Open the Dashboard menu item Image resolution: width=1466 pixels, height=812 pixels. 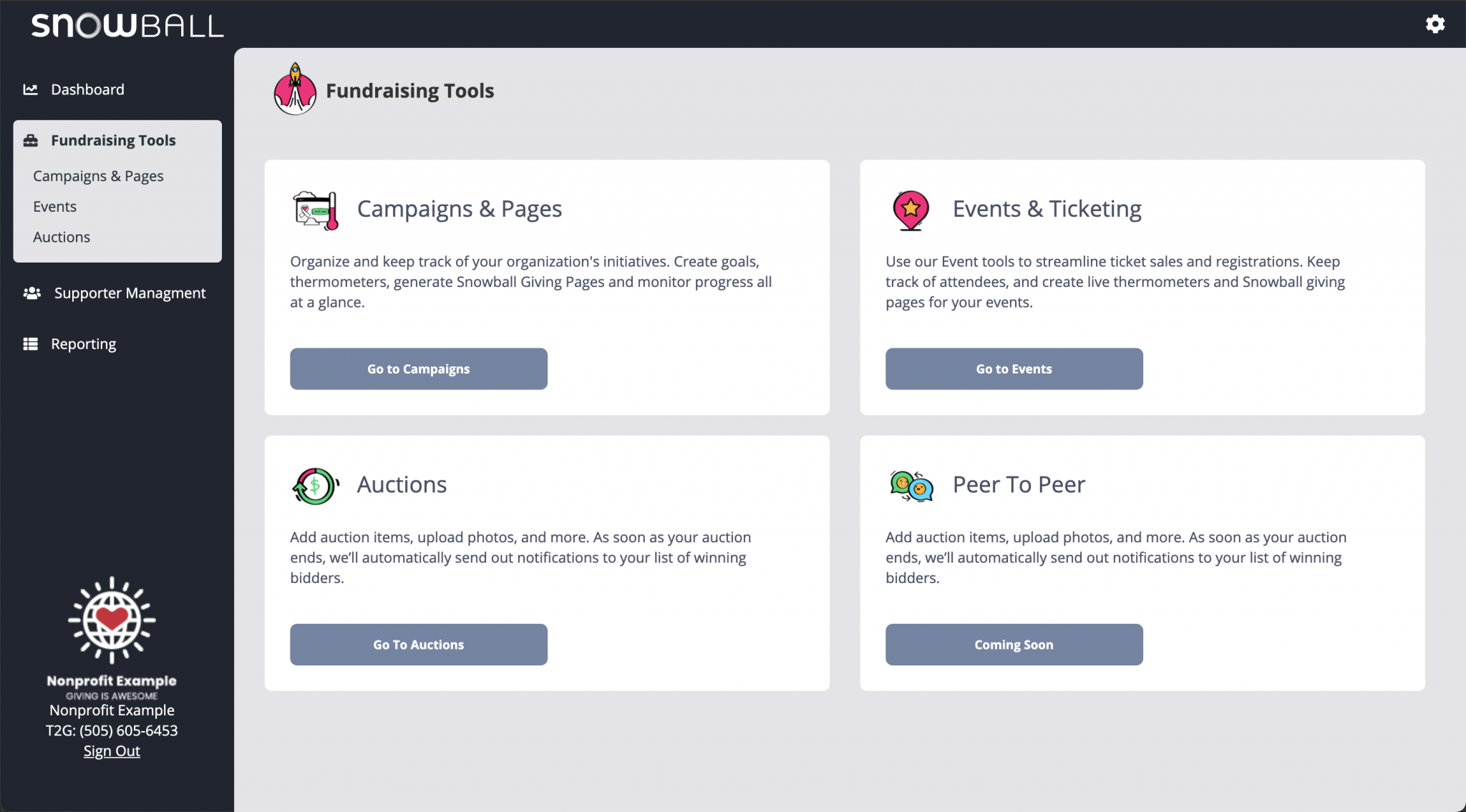(87, 89)
